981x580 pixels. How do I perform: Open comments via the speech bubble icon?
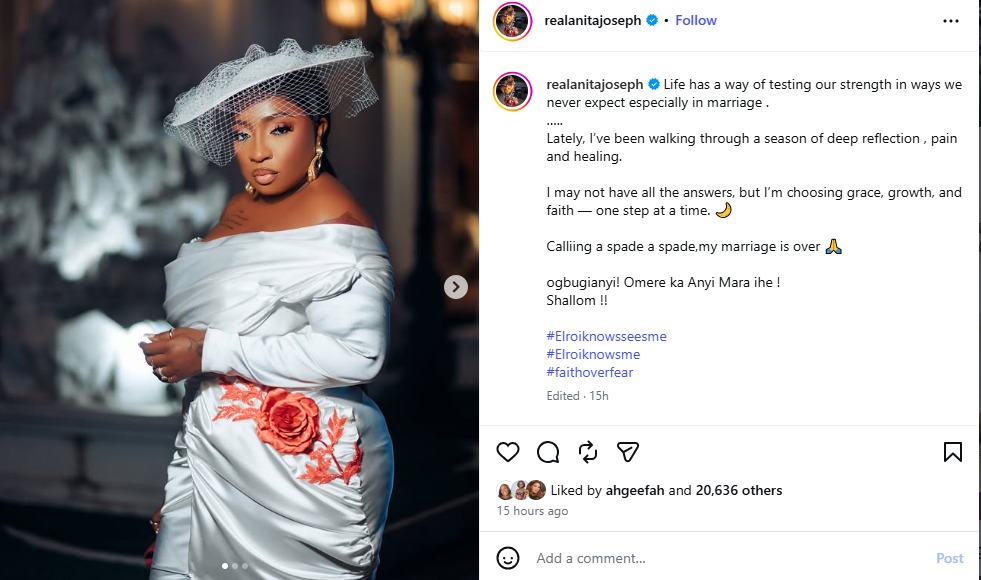548,452
